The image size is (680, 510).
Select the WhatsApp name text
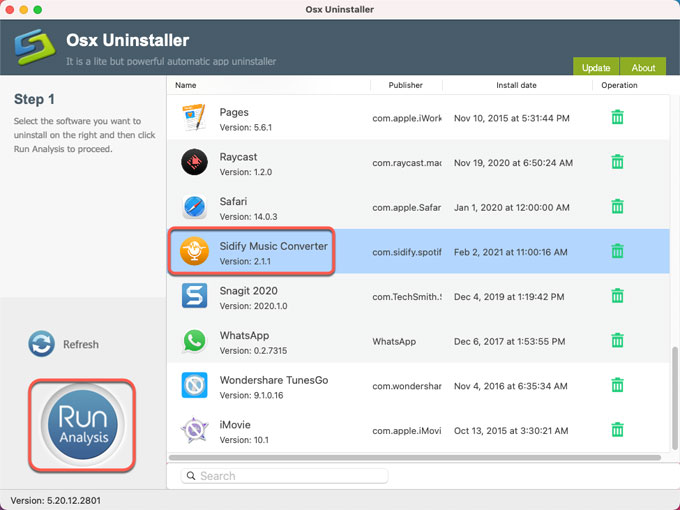click(244, 335)
